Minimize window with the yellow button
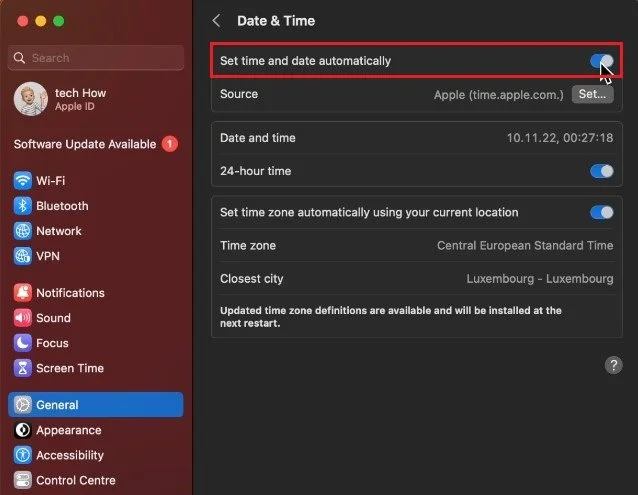The width and height of the screenshot is (638, 495). (x=41, y=21)
